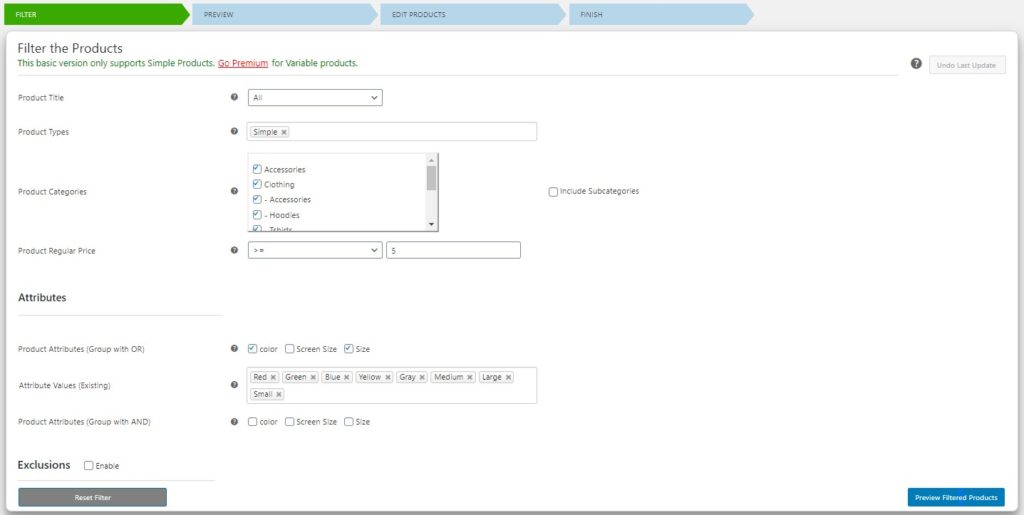Screen dimensions: 1024x515
Task: Click help icon for Attributes Group with OR
Action: tap(234, 349)
